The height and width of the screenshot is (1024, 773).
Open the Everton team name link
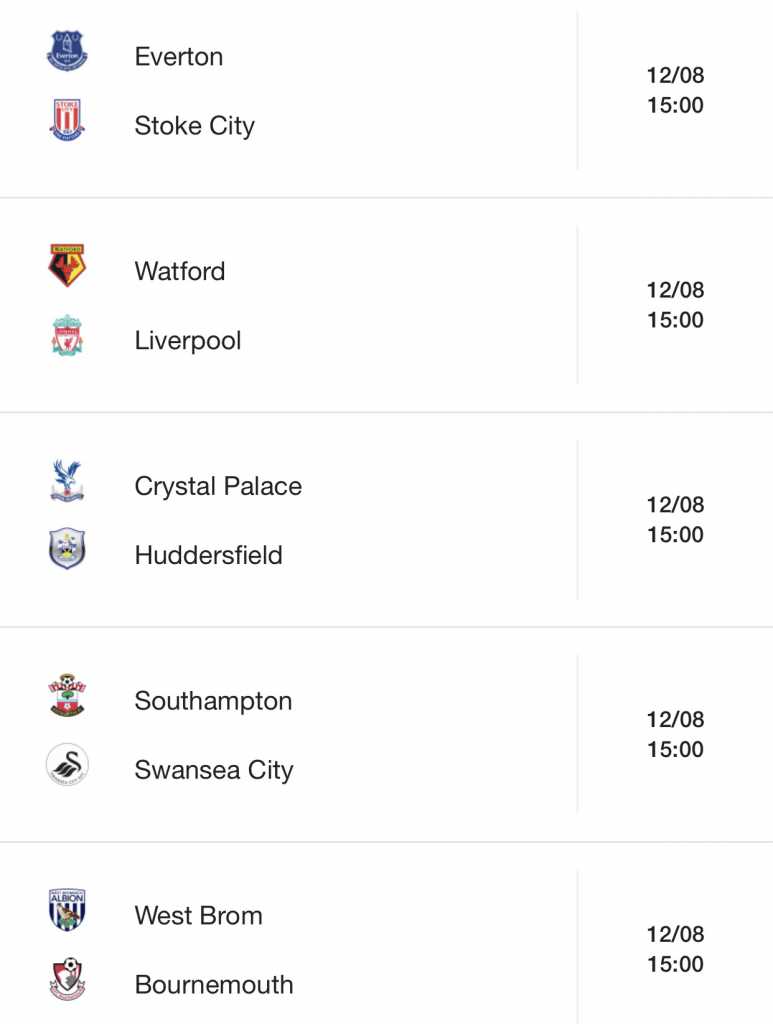pos(179,57)
